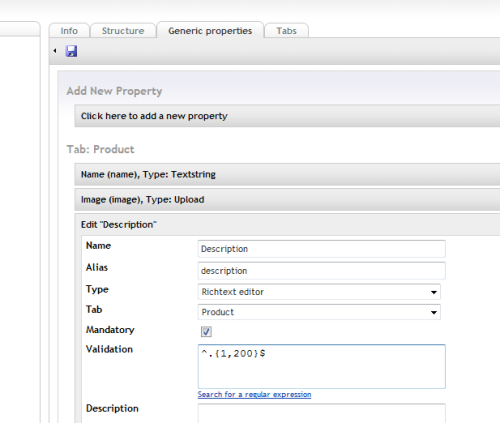The image size is (500, 423).
Task: Select the Generic properties tab
Action: click(210, 31)
